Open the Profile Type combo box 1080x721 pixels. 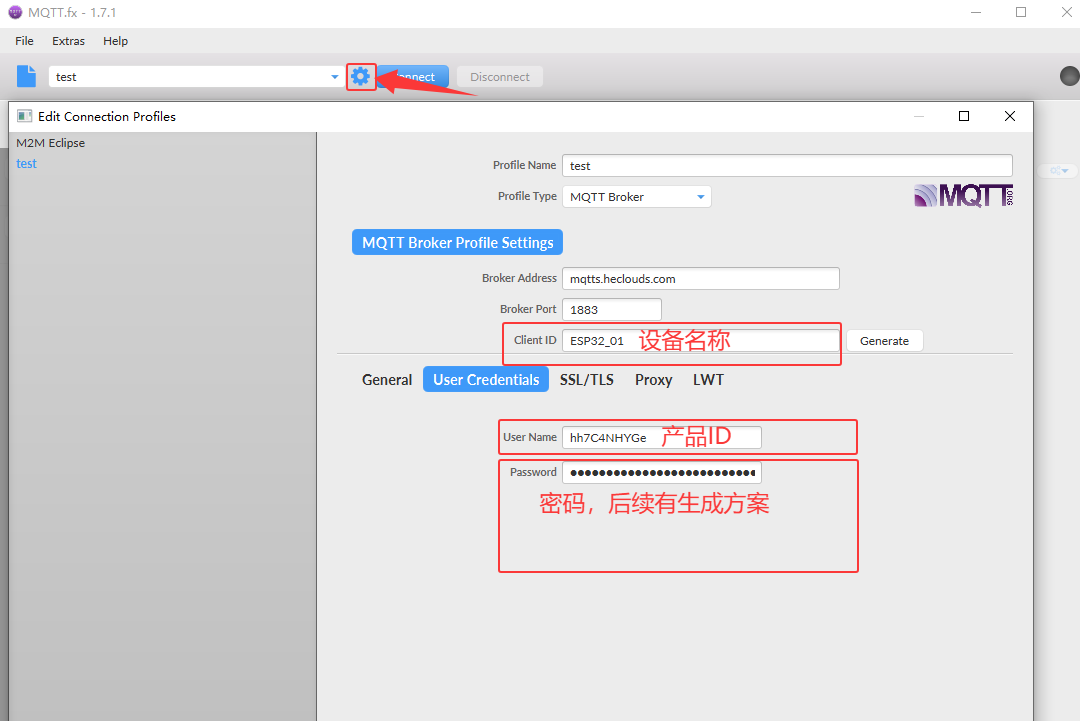pos(636,196)
